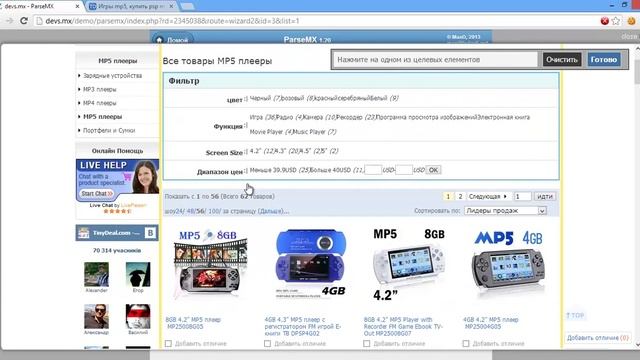
Task: Open 4GB 4.3" MP5 плеер DPSP4G02 link
Action: click(302, 327)
